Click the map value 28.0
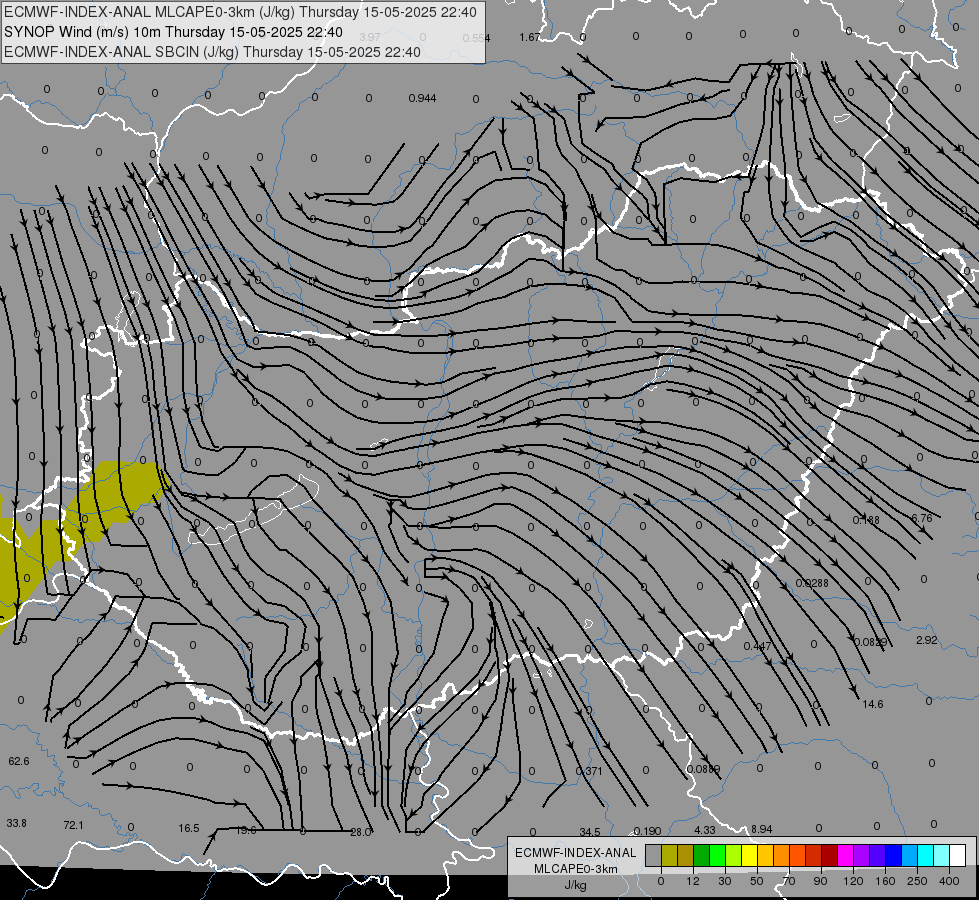979x900 pixels. [x=360, y=832]
